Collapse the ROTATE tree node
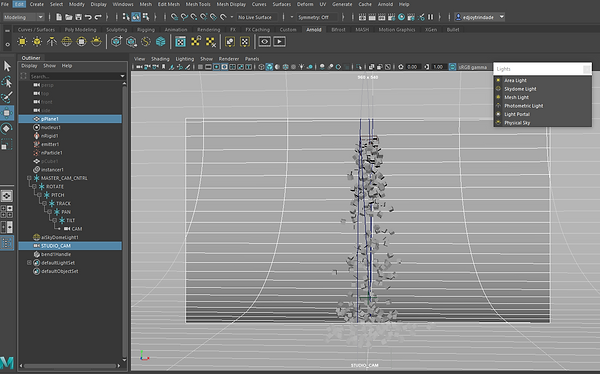This screenshot has width=600, height=374. 34,186
